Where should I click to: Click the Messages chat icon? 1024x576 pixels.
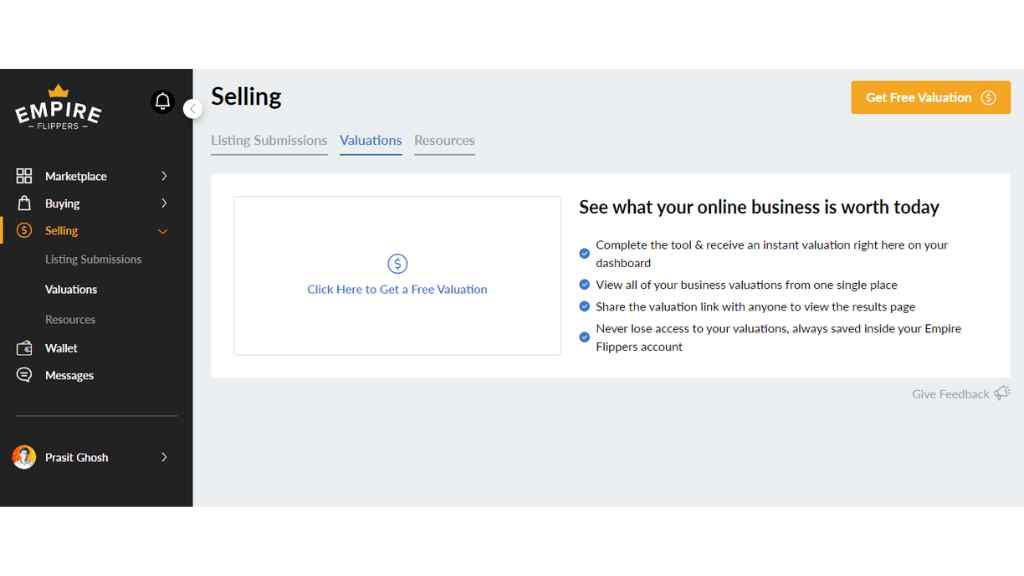24,375
